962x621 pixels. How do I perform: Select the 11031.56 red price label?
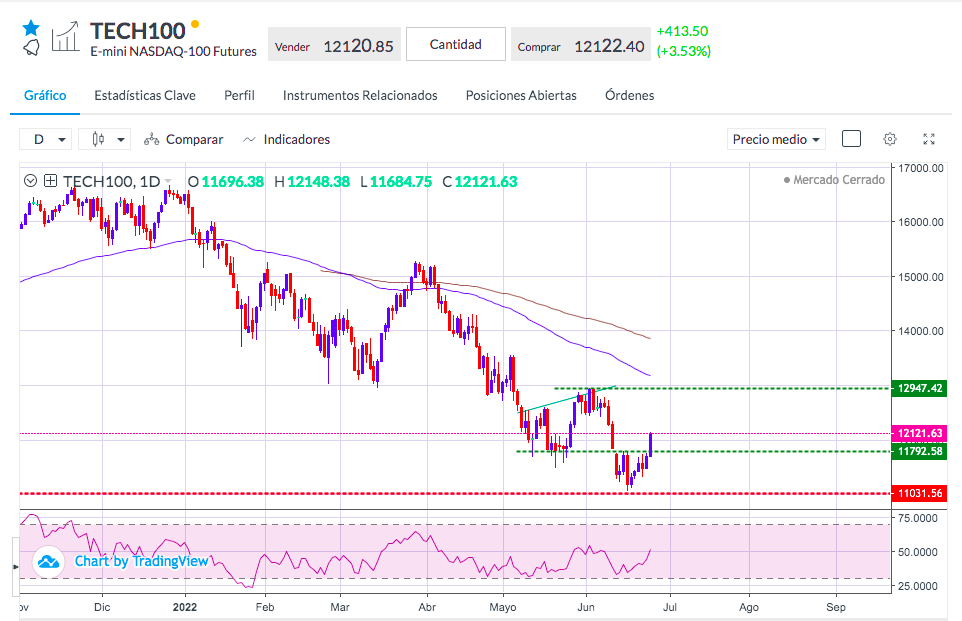click(x=919, y=493)
